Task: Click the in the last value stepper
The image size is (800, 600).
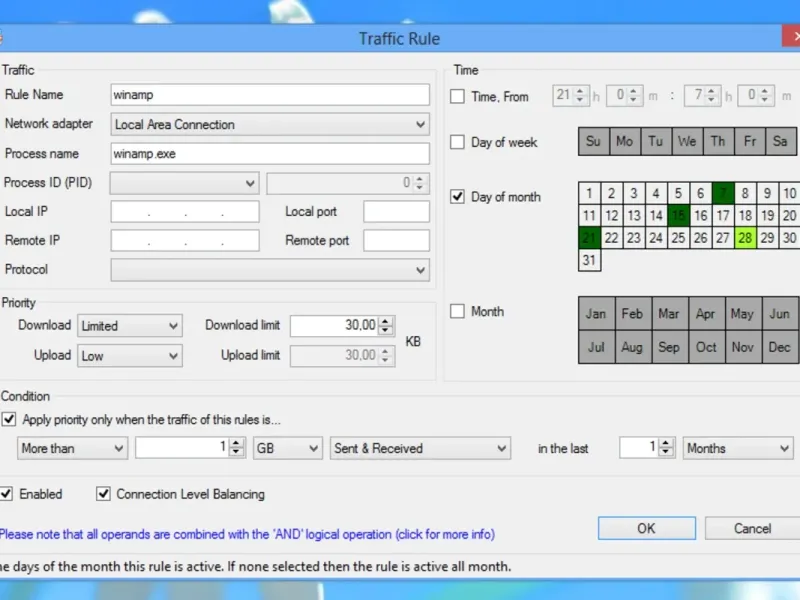Action: (x=665, y=448)
